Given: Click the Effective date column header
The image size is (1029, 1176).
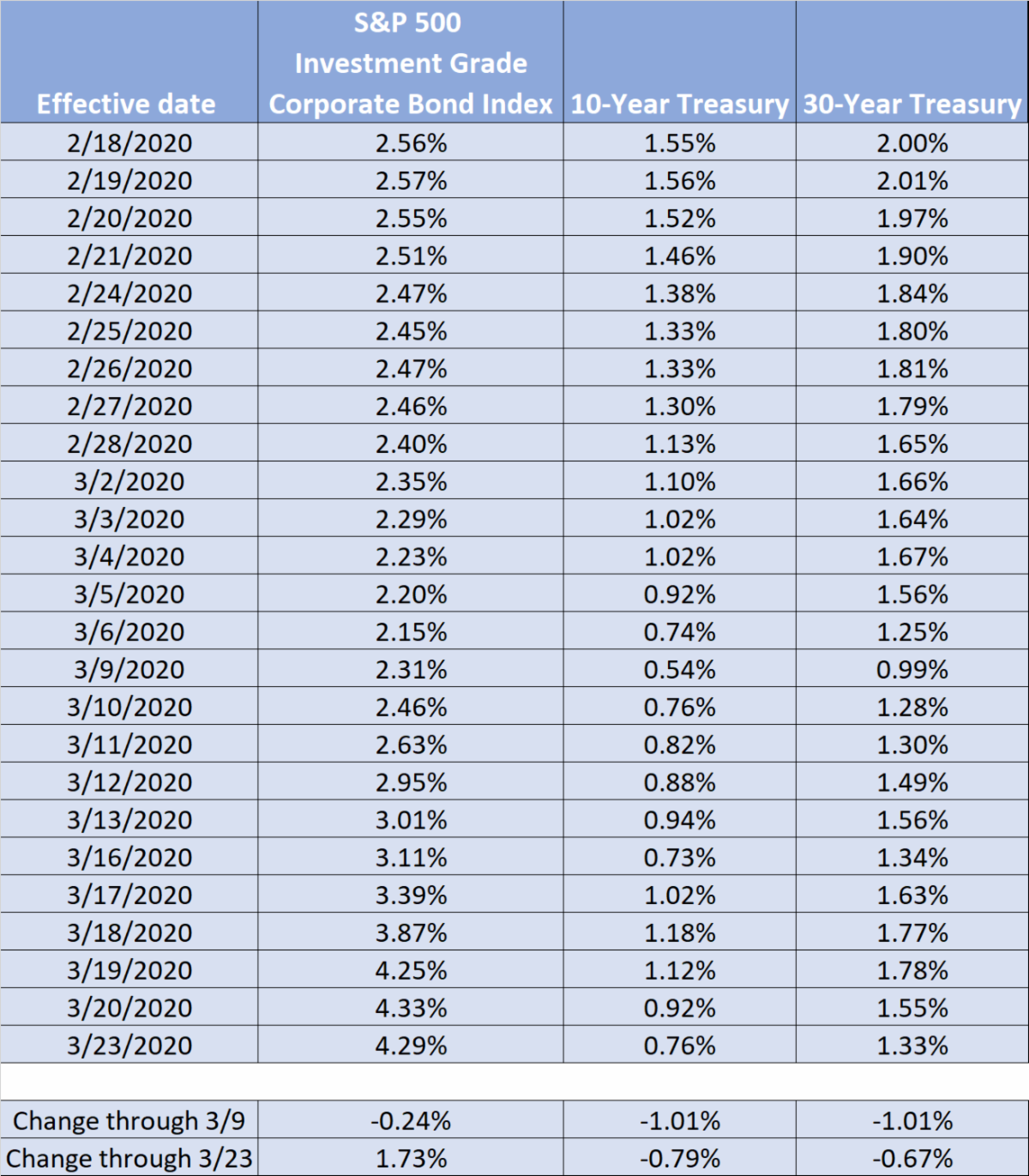Looking at the screenshot, I should click(x=127, y=104).
